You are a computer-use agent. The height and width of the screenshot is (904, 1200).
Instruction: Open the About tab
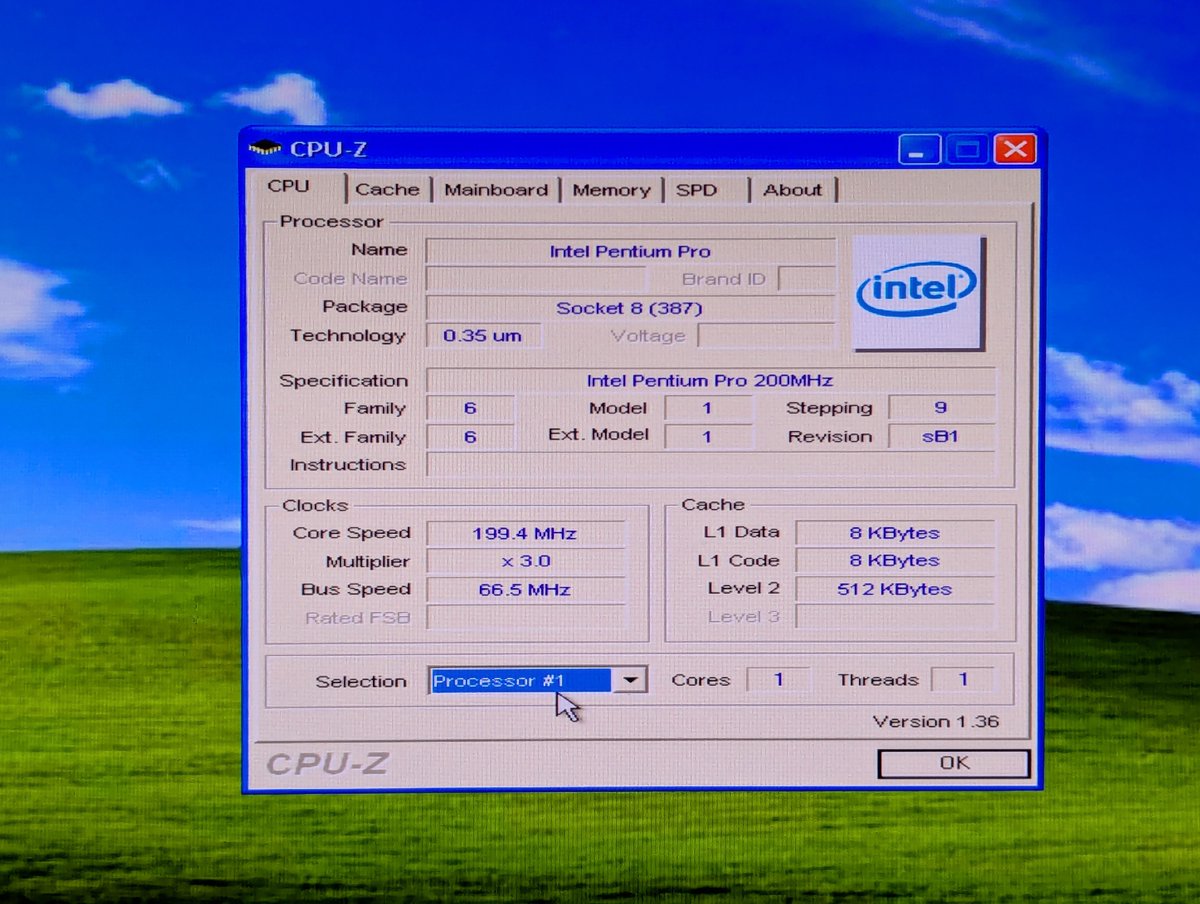(793, 189)
